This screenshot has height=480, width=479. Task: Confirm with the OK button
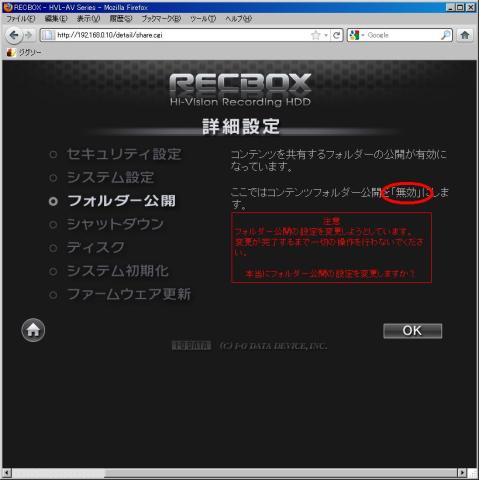click(x=413, y=331)
